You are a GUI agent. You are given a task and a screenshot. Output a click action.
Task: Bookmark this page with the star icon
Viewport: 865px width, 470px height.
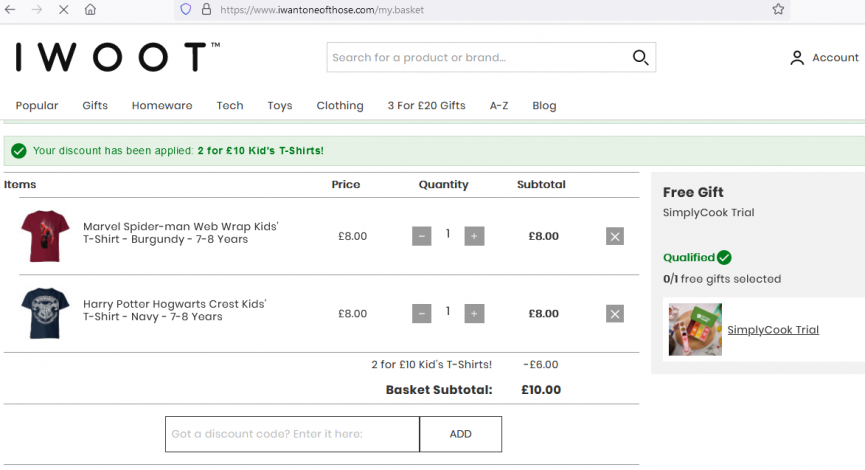click(x=778, y=9)
